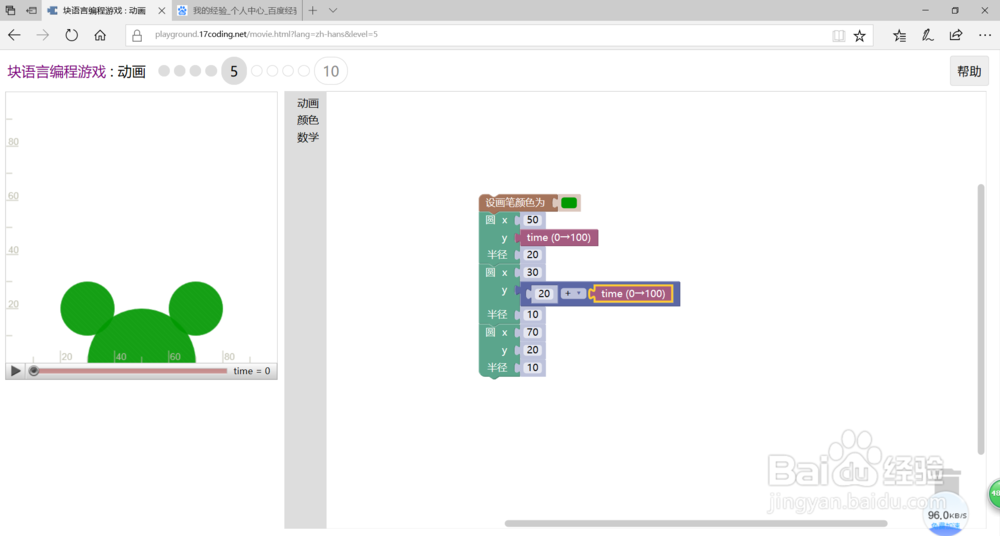Add page to favorites star icon
This screenshot has width=1000, height=536.
pyautogui.click(x=860, y=36)
